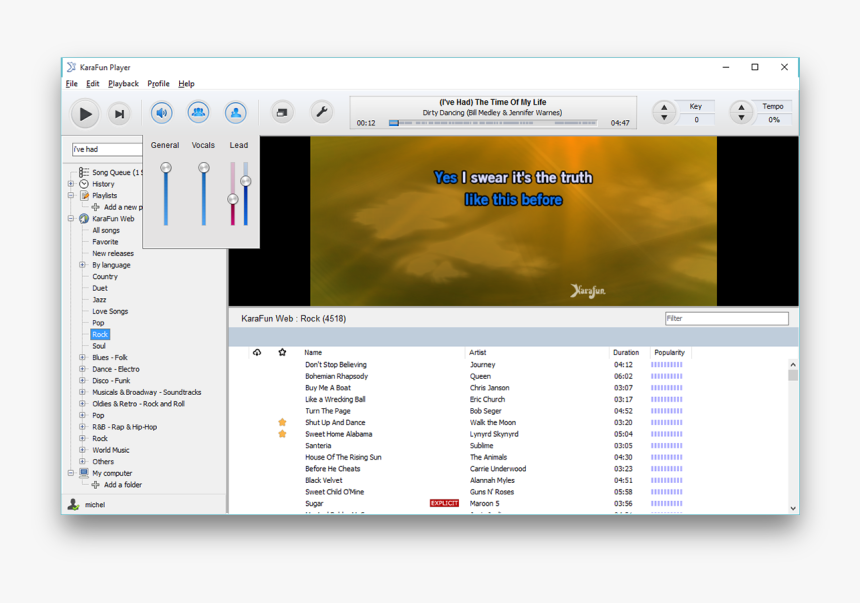Screen dimensions: 860x603
Task: Expand the History tree node
Action: [x=71, y=184]
